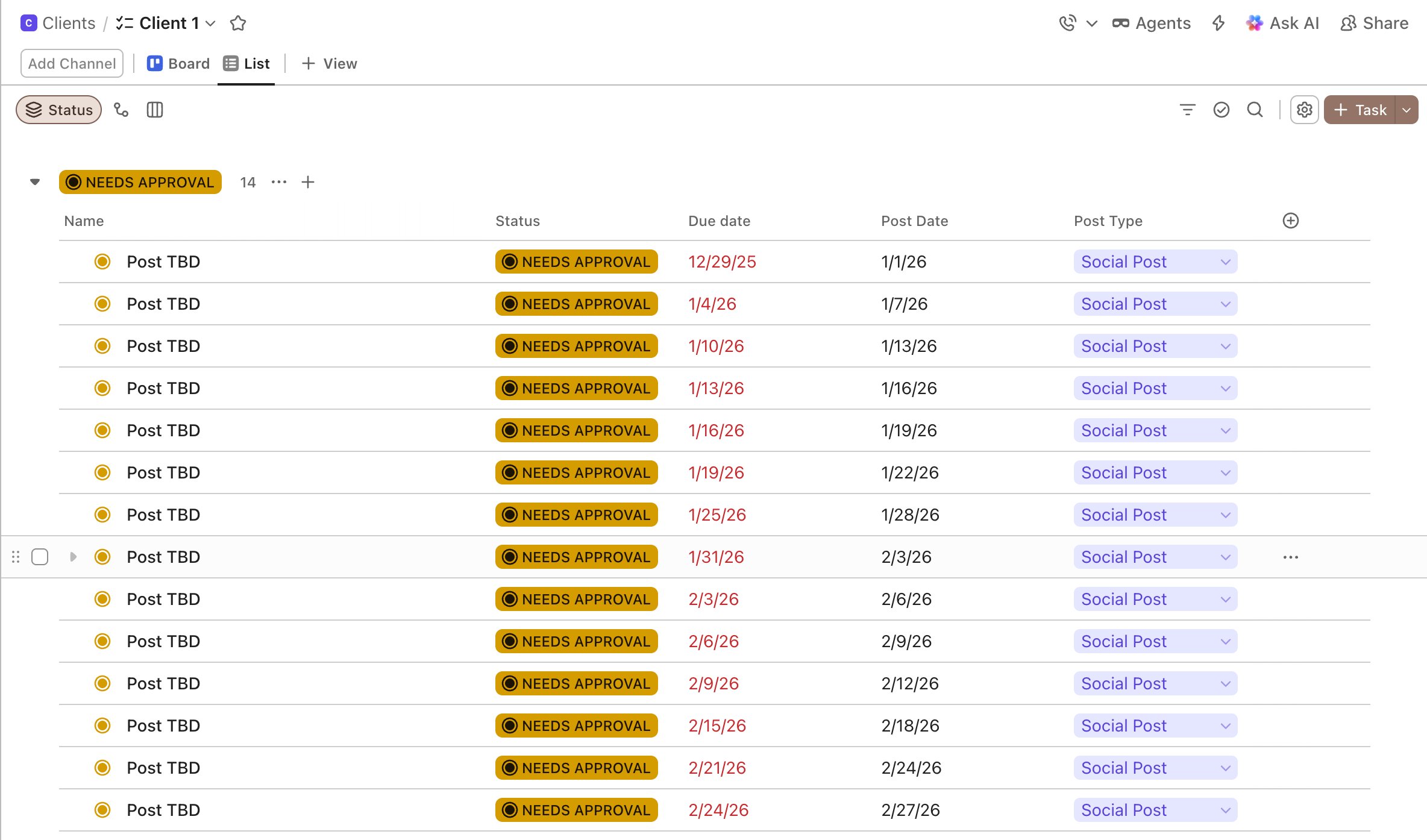This screenshot has width=1427, height=840.
Task: Change status badge of task due 2/15/26
Action: tap(577, 726)
